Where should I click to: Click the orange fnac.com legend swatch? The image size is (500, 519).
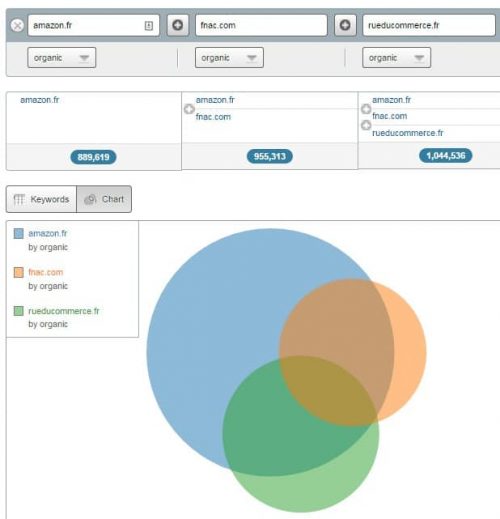pyautogui.click(x=19, y=272)
